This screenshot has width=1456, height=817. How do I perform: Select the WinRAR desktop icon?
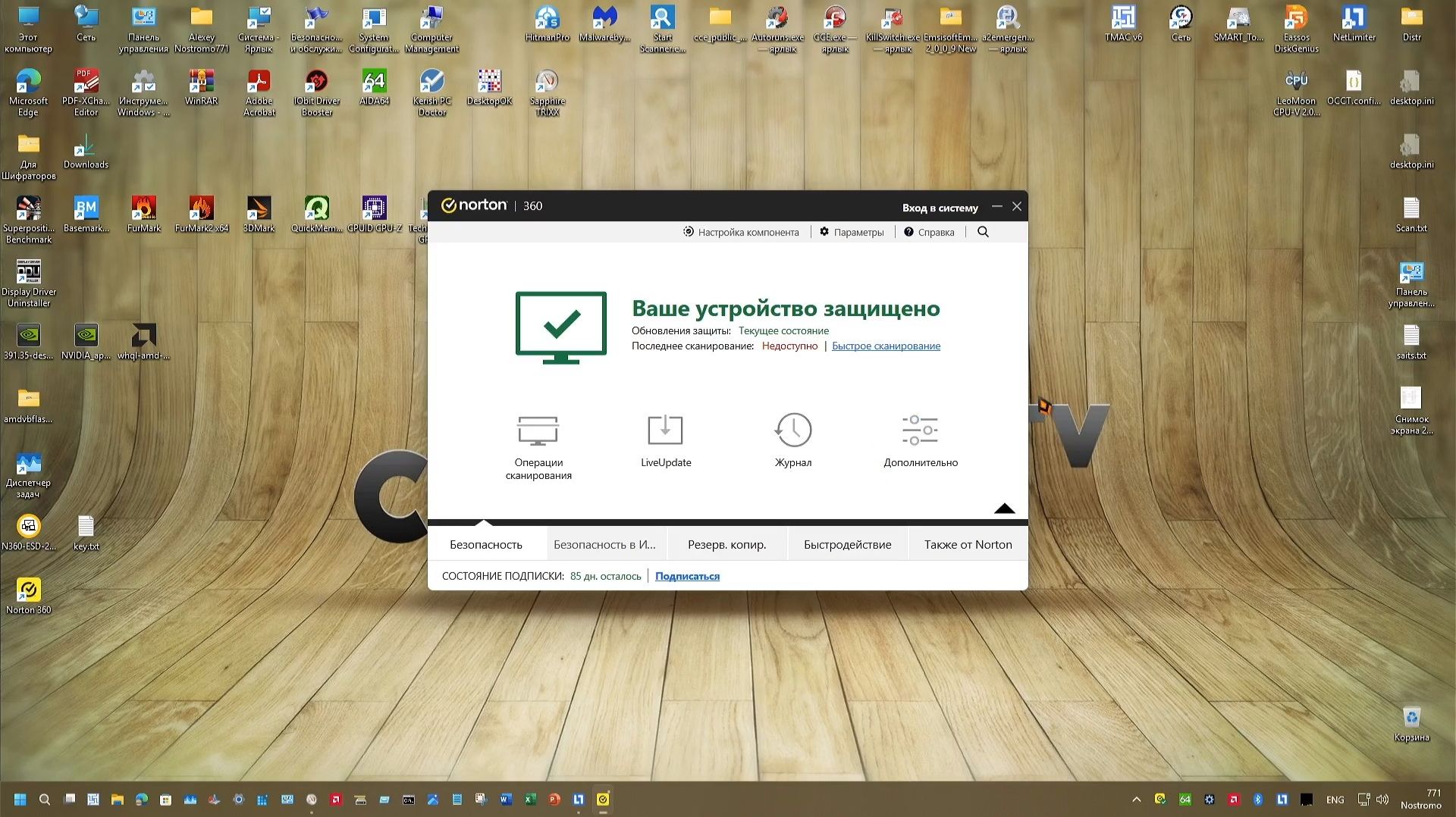pos(201,88)
